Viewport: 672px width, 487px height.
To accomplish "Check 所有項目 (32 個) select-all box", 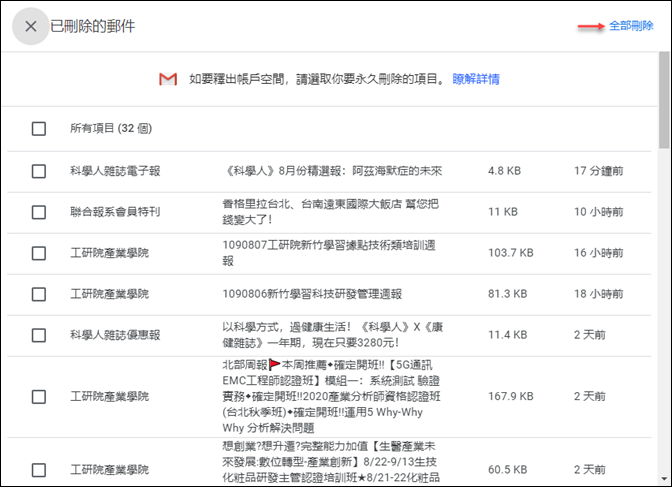I will click(39, 129).
